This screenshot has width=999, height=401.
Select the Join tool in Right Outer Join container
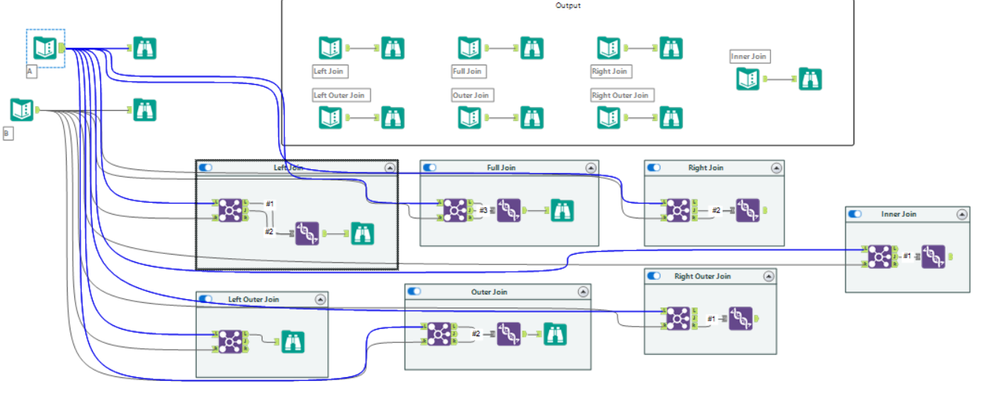678,318
